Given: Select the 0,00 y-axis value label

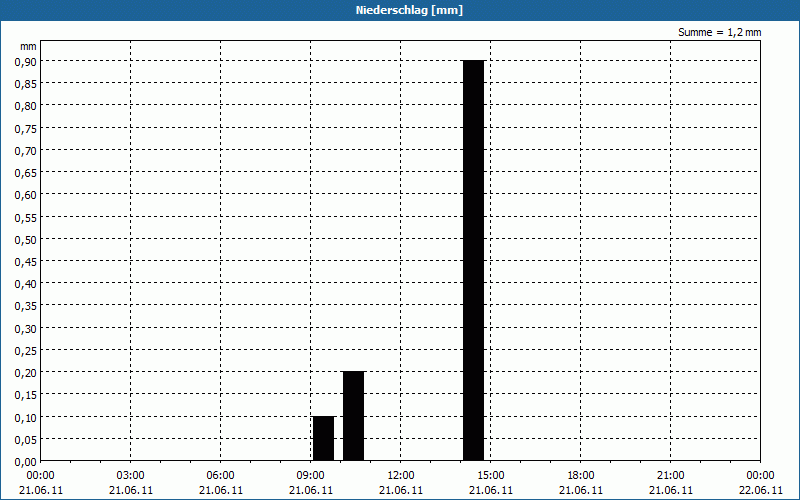Looking at the screenshot, I should (x=25, y=461).
